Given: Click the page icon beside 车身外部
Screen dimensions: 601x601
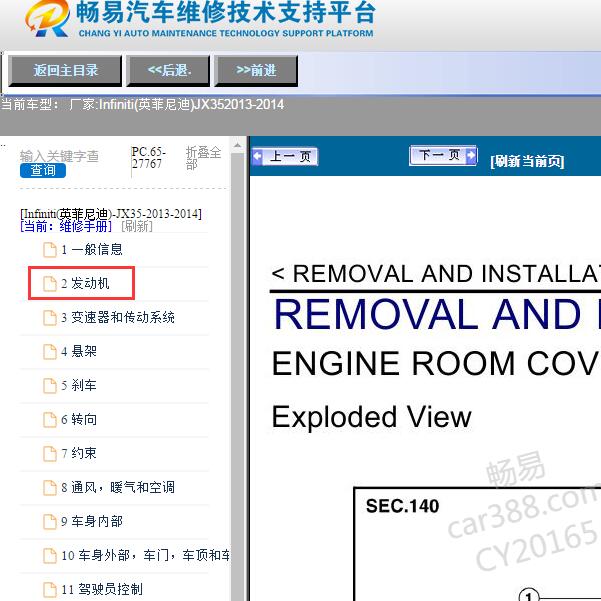Looking at the screenshot, I should coord(49,555).
